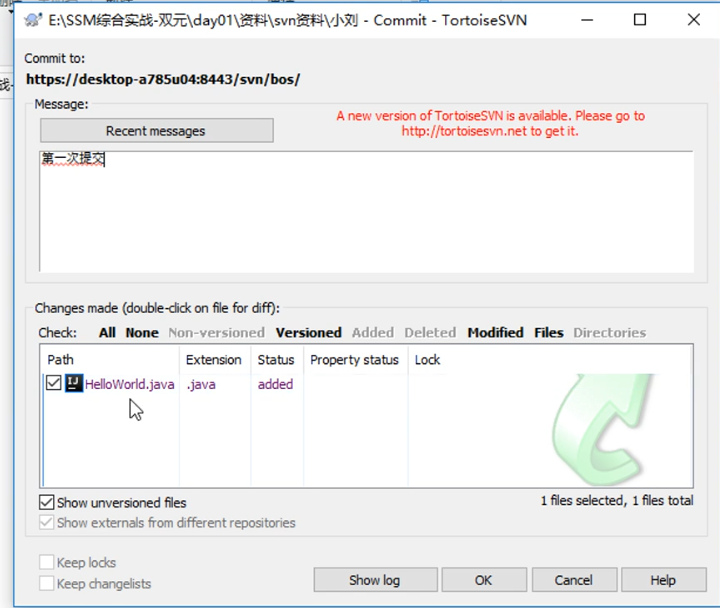Click the new version available notice
The image size is (720, 608).
[490, 123]
